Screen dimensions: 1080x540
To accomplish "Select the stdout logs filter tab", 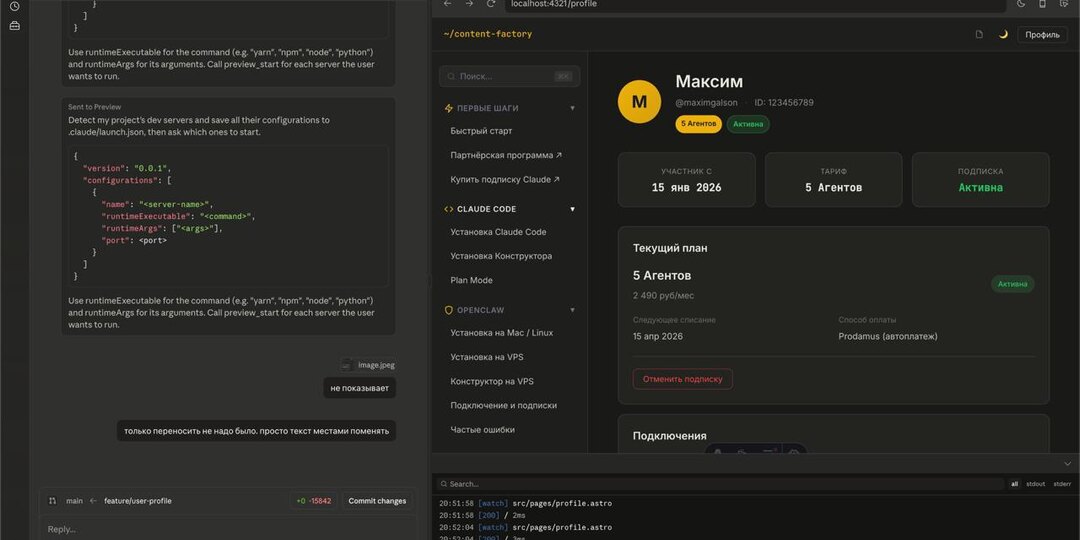I will pyautogui.click(x=1035, y=484).
